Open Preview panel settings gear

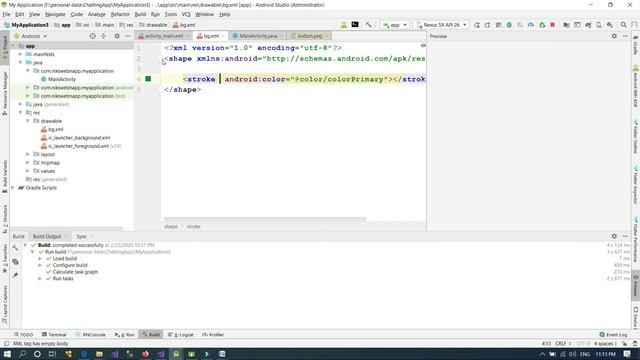pyautogui.click(x=614, y=36)
